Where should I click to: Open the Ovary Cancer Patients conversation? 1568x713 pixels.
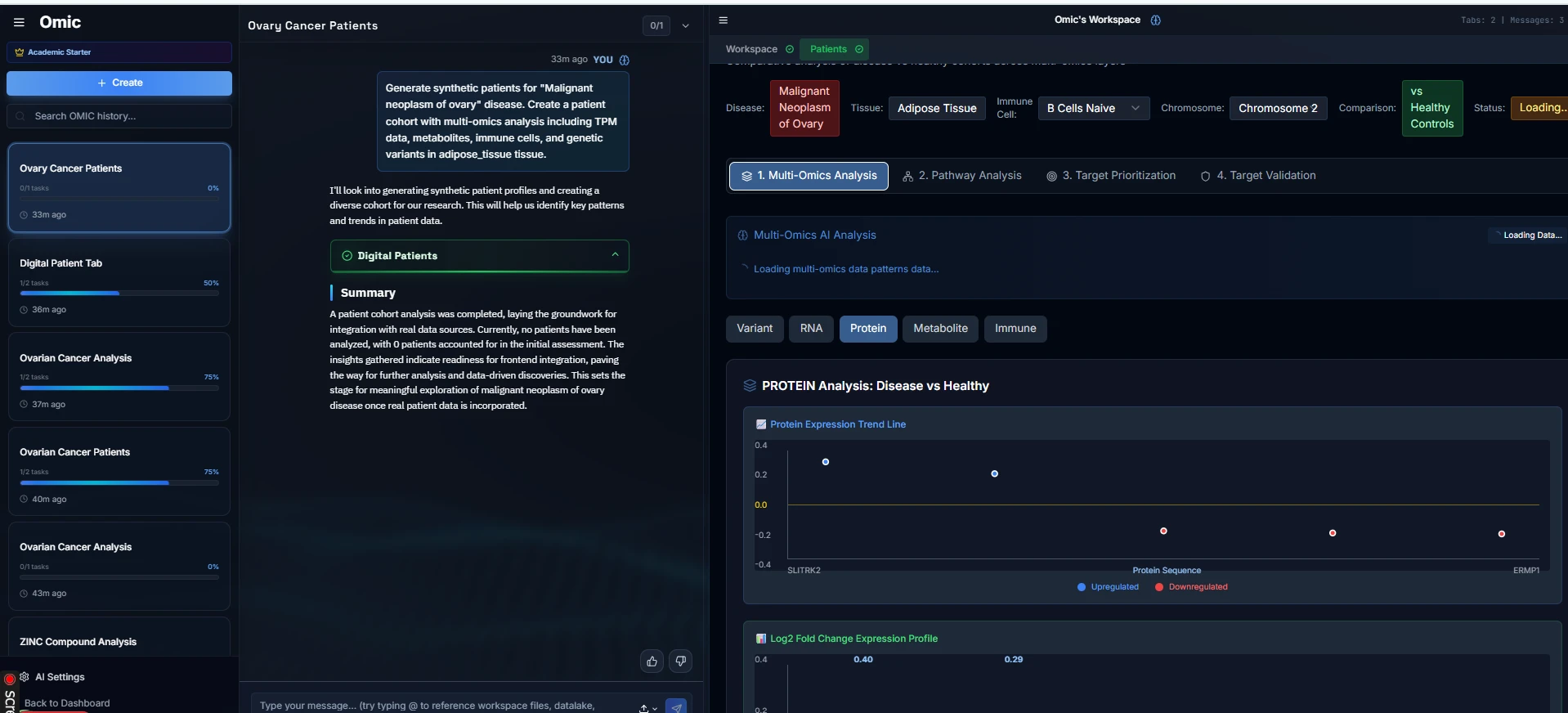pyautogui.click(x=119, y=188)
